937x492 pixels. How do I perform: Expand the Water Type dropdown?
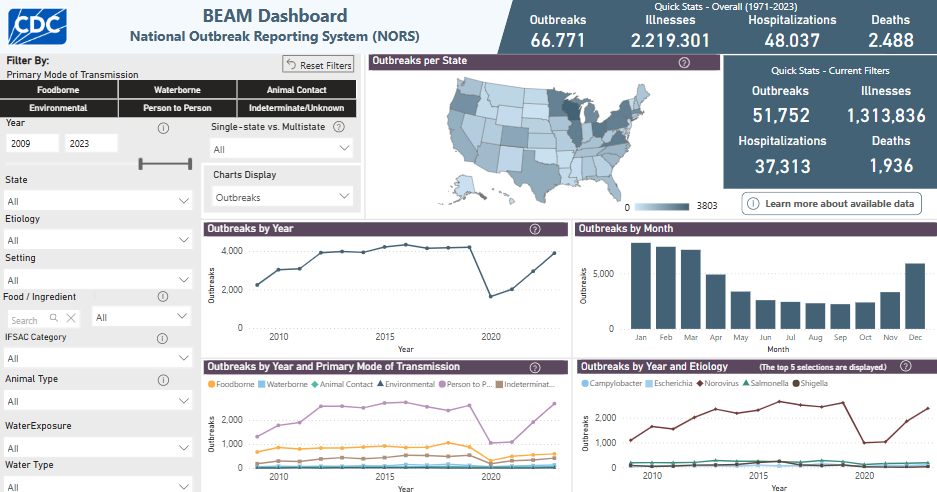click(98, 485)
